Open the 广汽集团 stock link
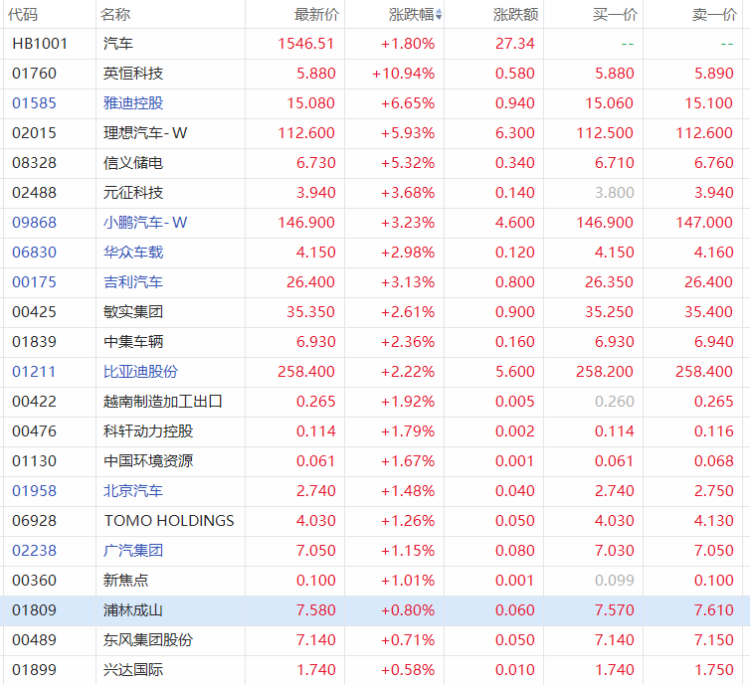The width and height of the screenshot is (750, 685). coord(133,551)
